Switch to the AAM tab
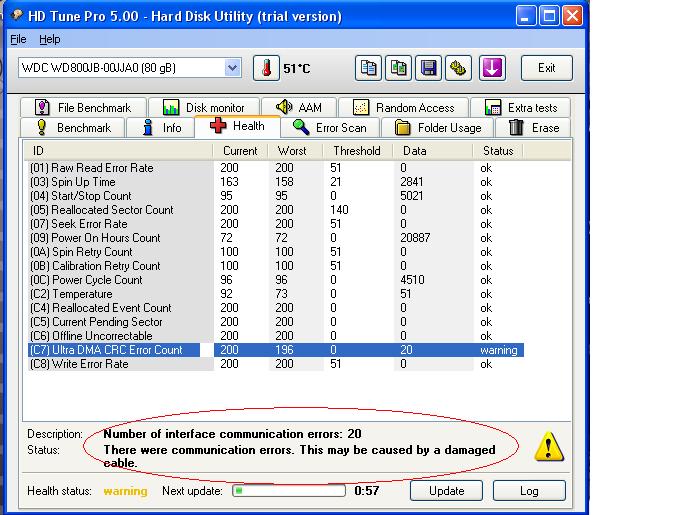The height and width of the screenshot is (515, 680). [x=299, y=107]
